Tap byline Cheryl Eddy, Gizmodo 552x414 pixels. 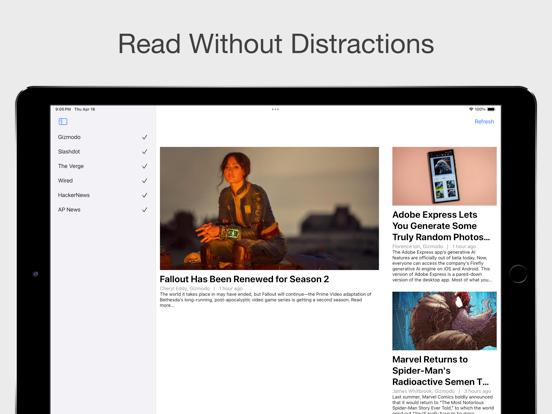(x=185, y=288)
